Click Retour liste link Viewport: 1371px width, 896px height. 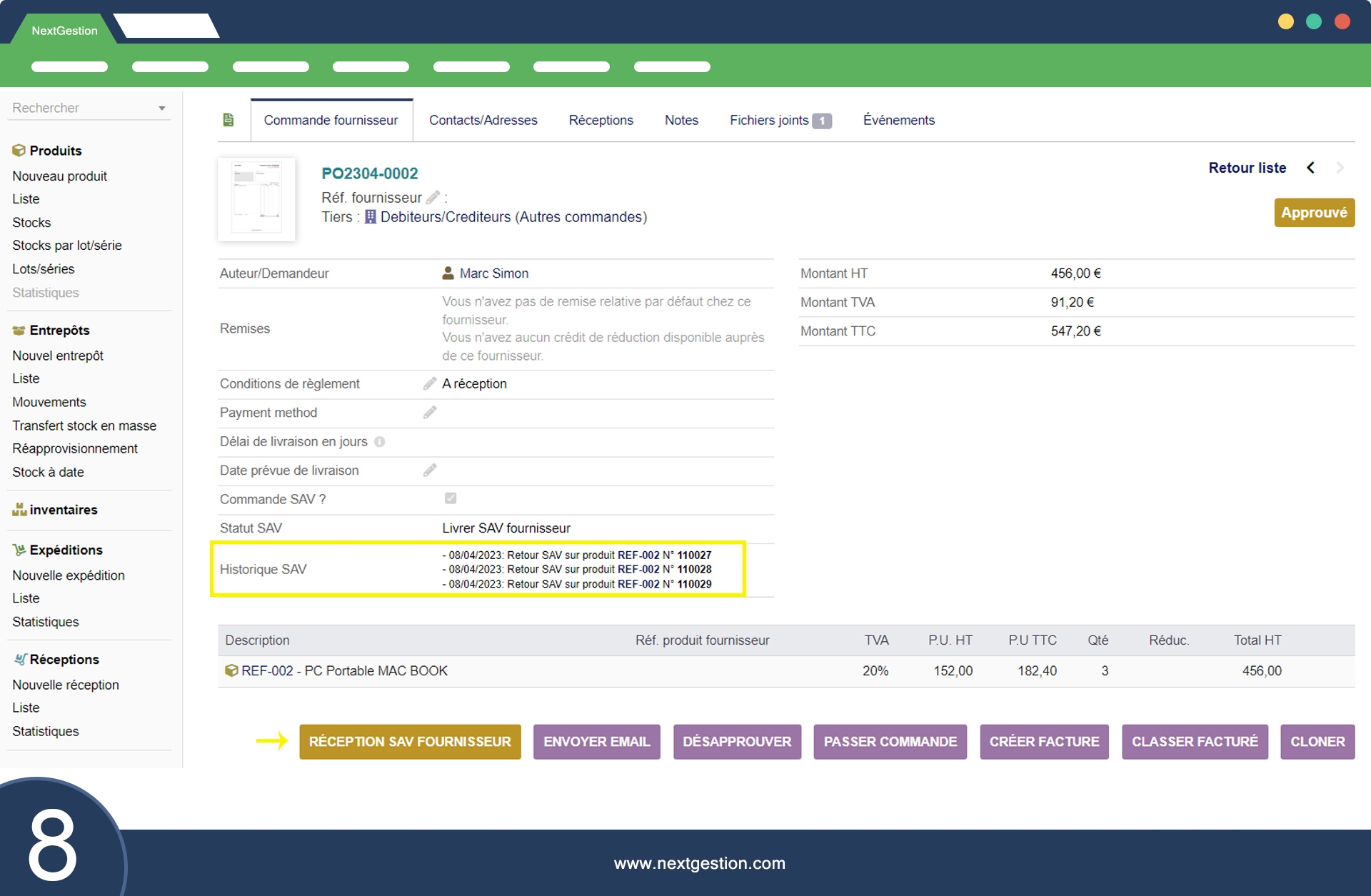1247,168
